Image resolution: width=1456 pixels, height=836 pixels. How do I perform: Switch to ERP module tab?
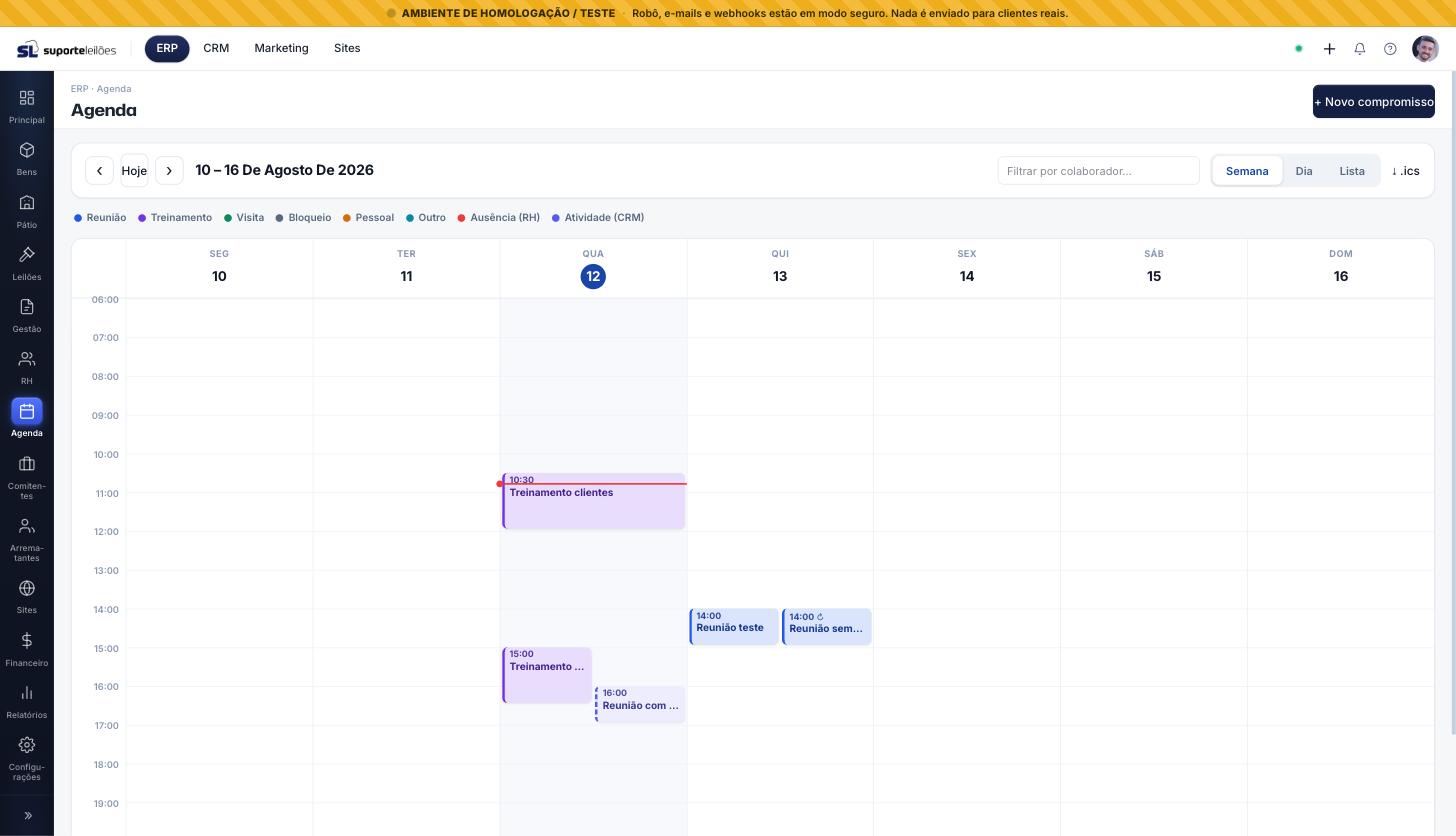tap(167, 49)
